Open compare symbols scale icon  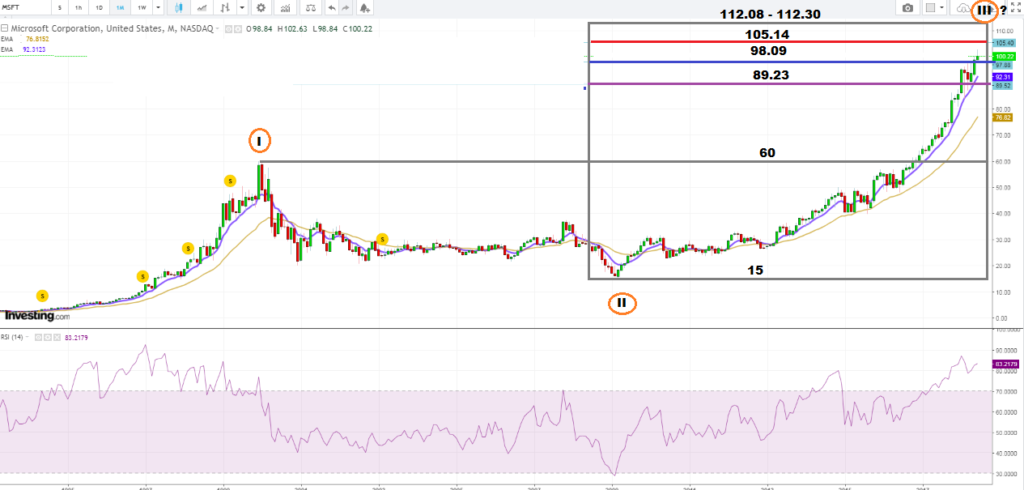coord(311,8)
